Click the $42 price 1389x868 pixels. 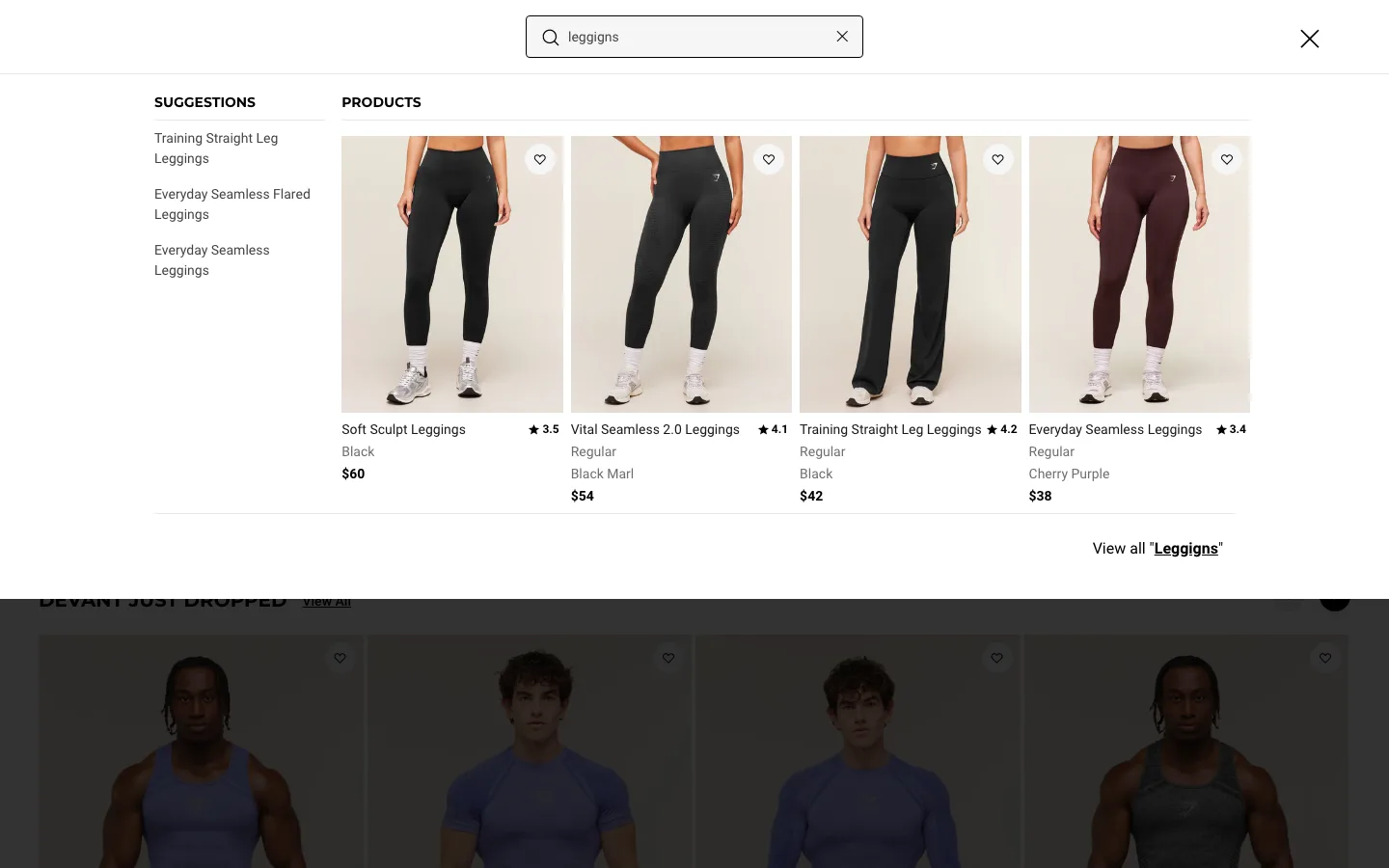click(811, 497)
